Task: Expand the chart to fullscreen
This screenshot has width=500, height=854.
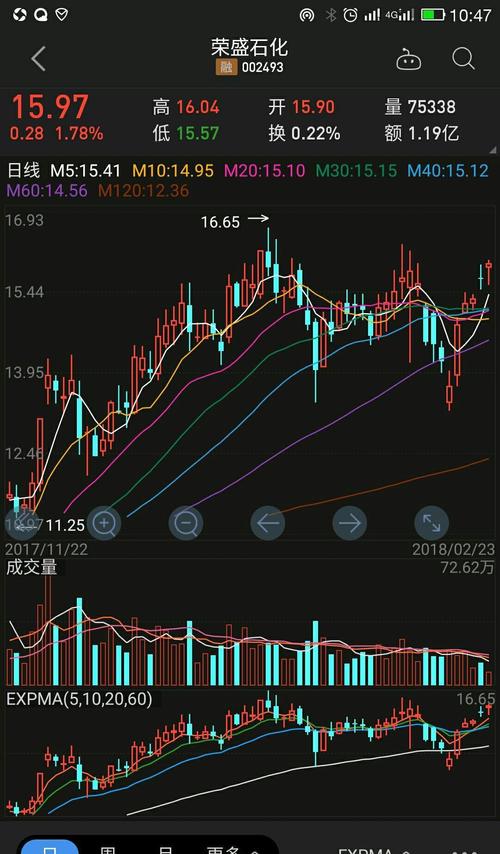Action: [431, 523]
